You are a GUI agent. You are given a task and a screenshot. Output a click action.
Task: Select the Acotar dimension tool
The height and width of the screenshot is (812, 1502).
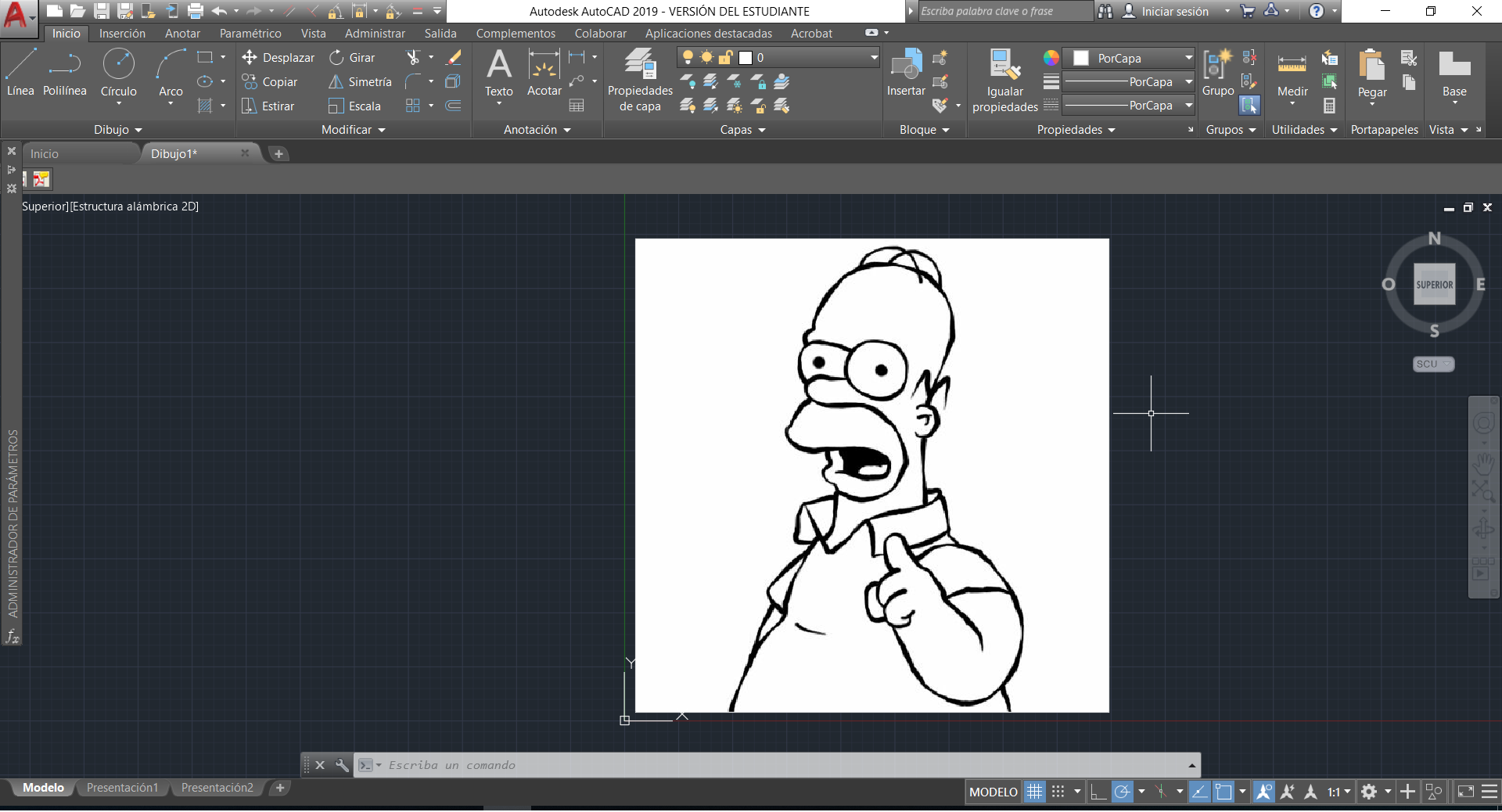(544, 73)
